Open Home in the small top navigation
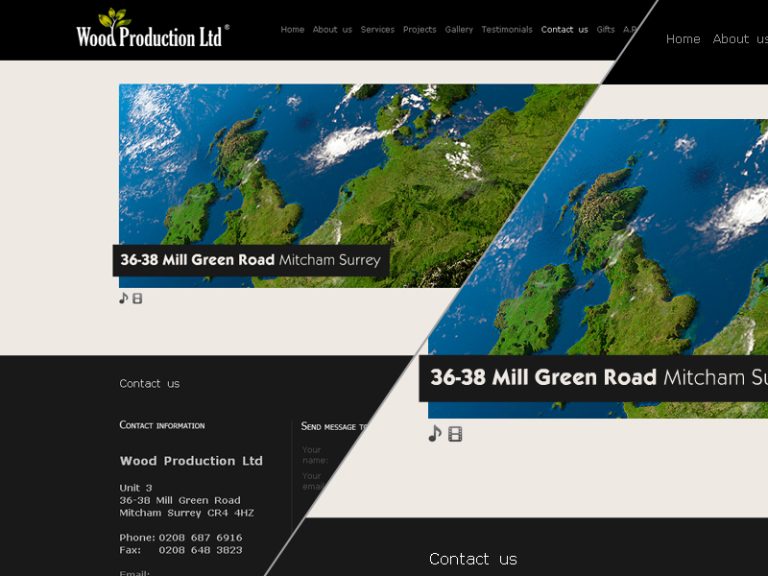The width and height of the screenshot is (768, 576). tap(292, 29)
